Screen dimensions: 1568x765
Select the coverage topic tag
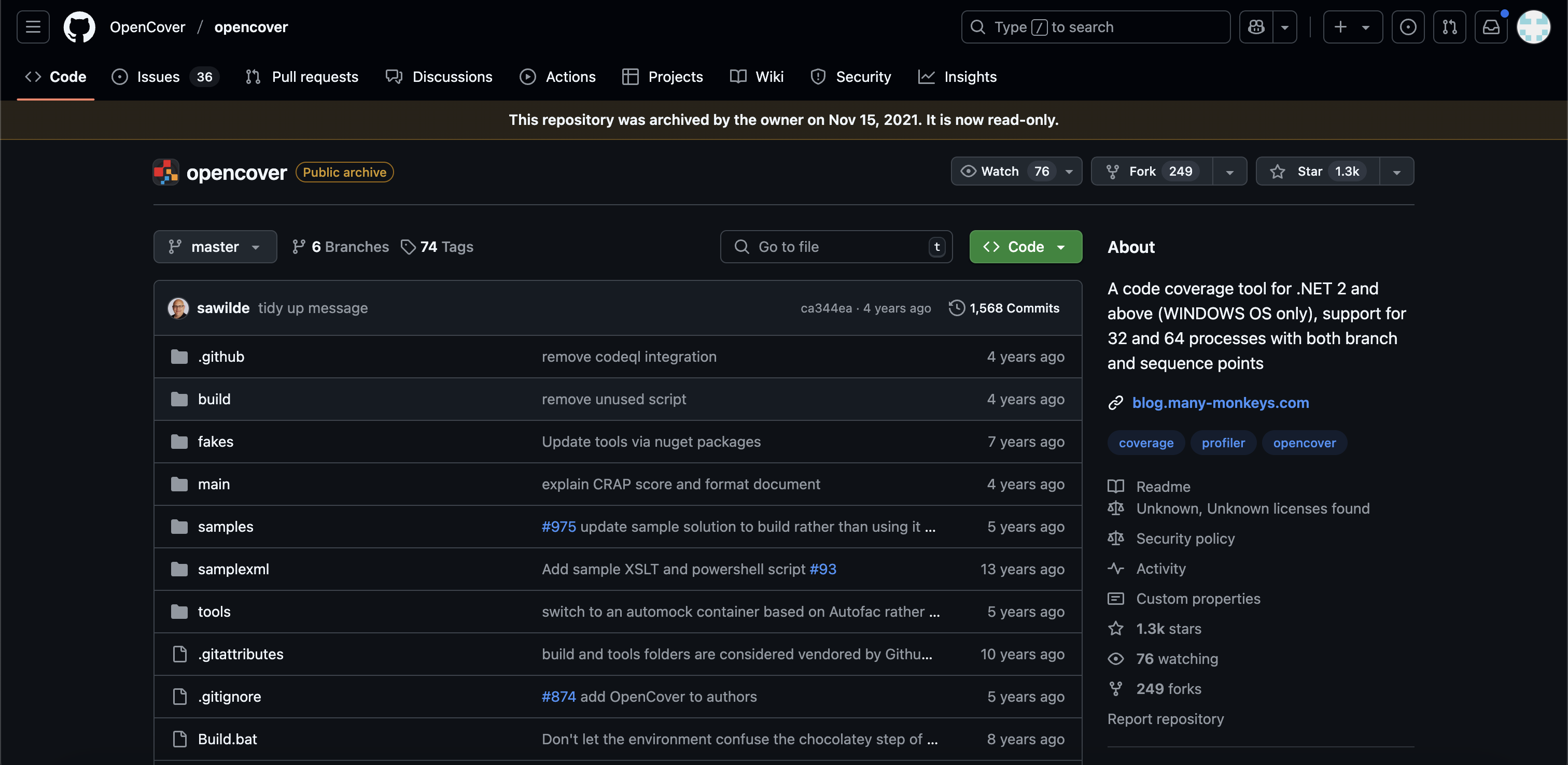point(1145,443)
